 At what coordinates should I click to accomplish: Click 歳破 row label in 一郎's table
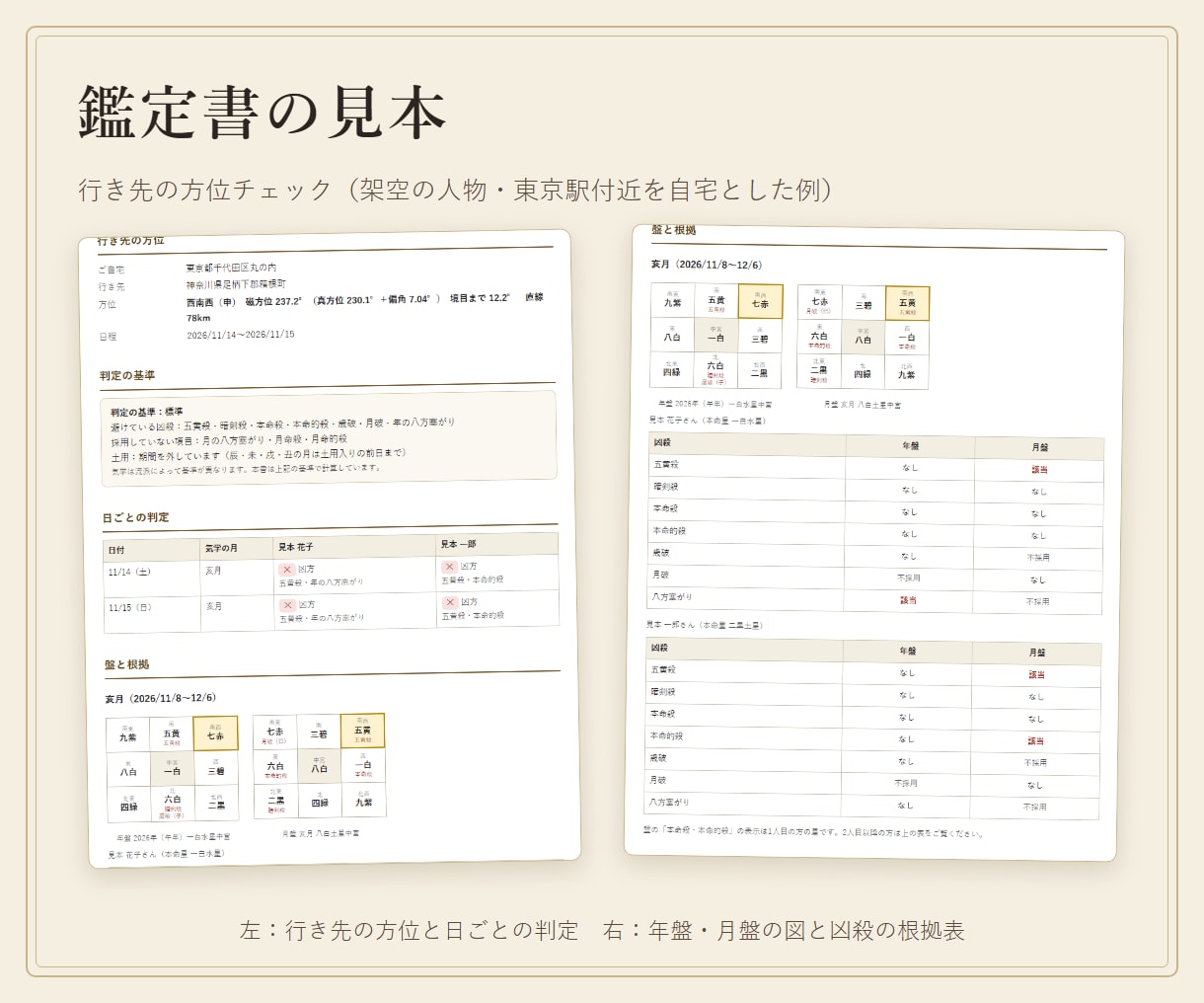658,758
